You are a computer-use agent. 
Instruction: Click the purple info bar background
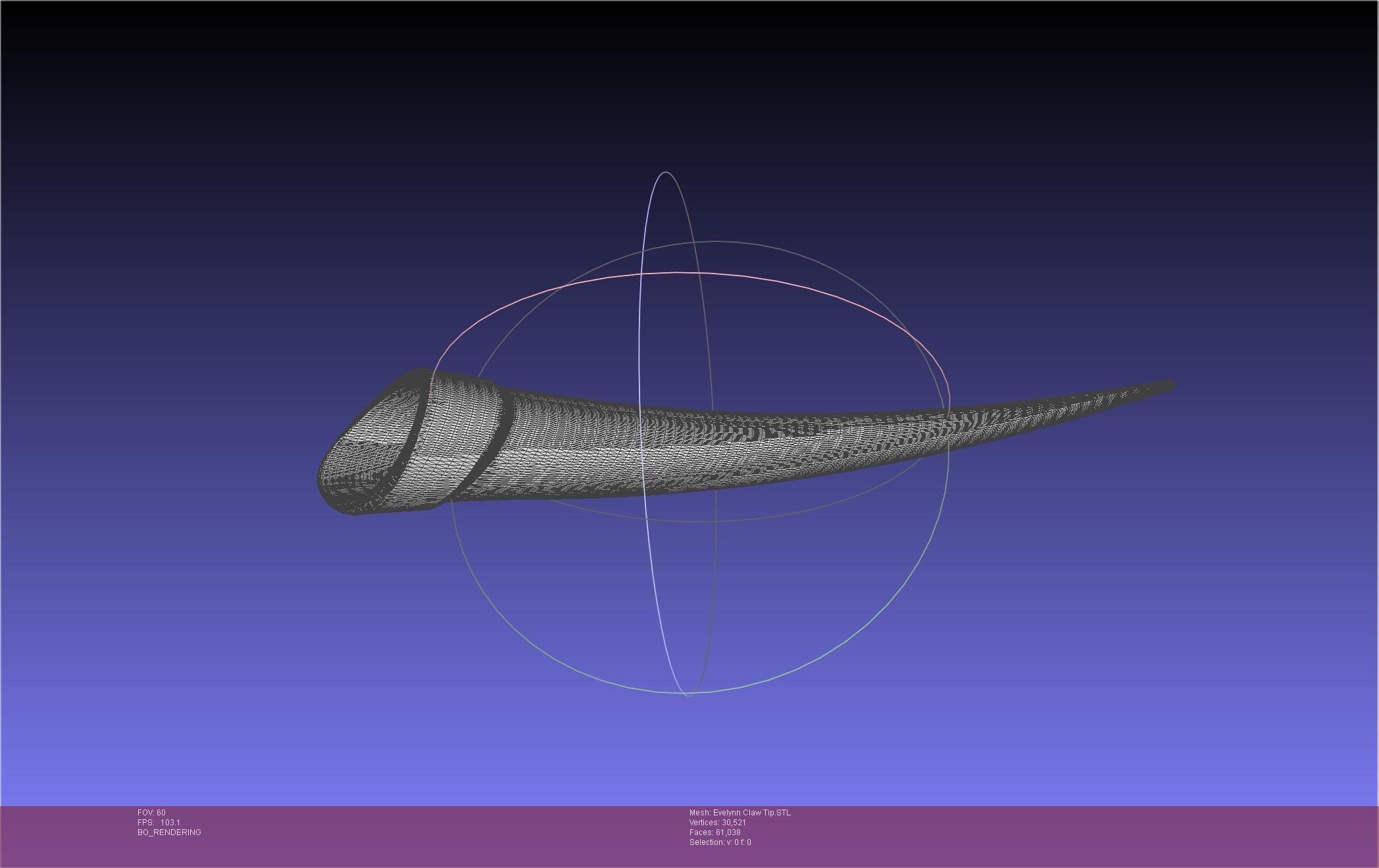[1053, 836]
